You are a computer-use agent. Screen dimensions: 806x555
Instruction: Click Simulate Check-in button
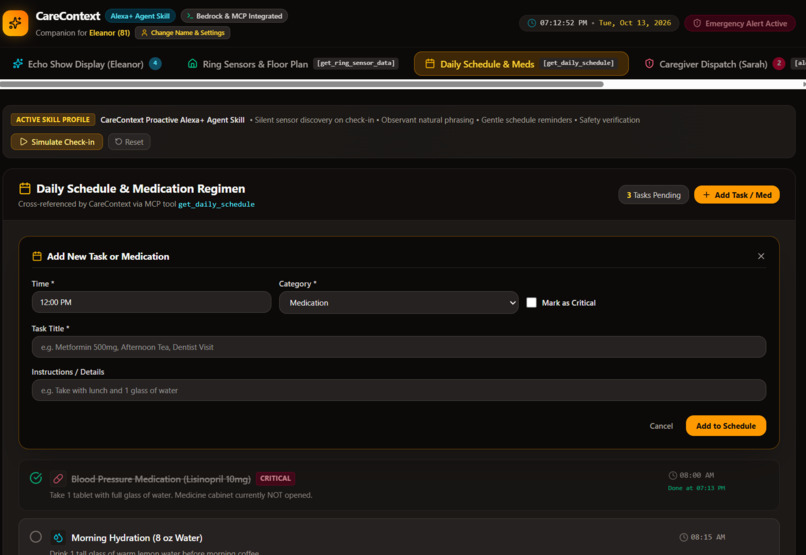[x=57, y=142]
